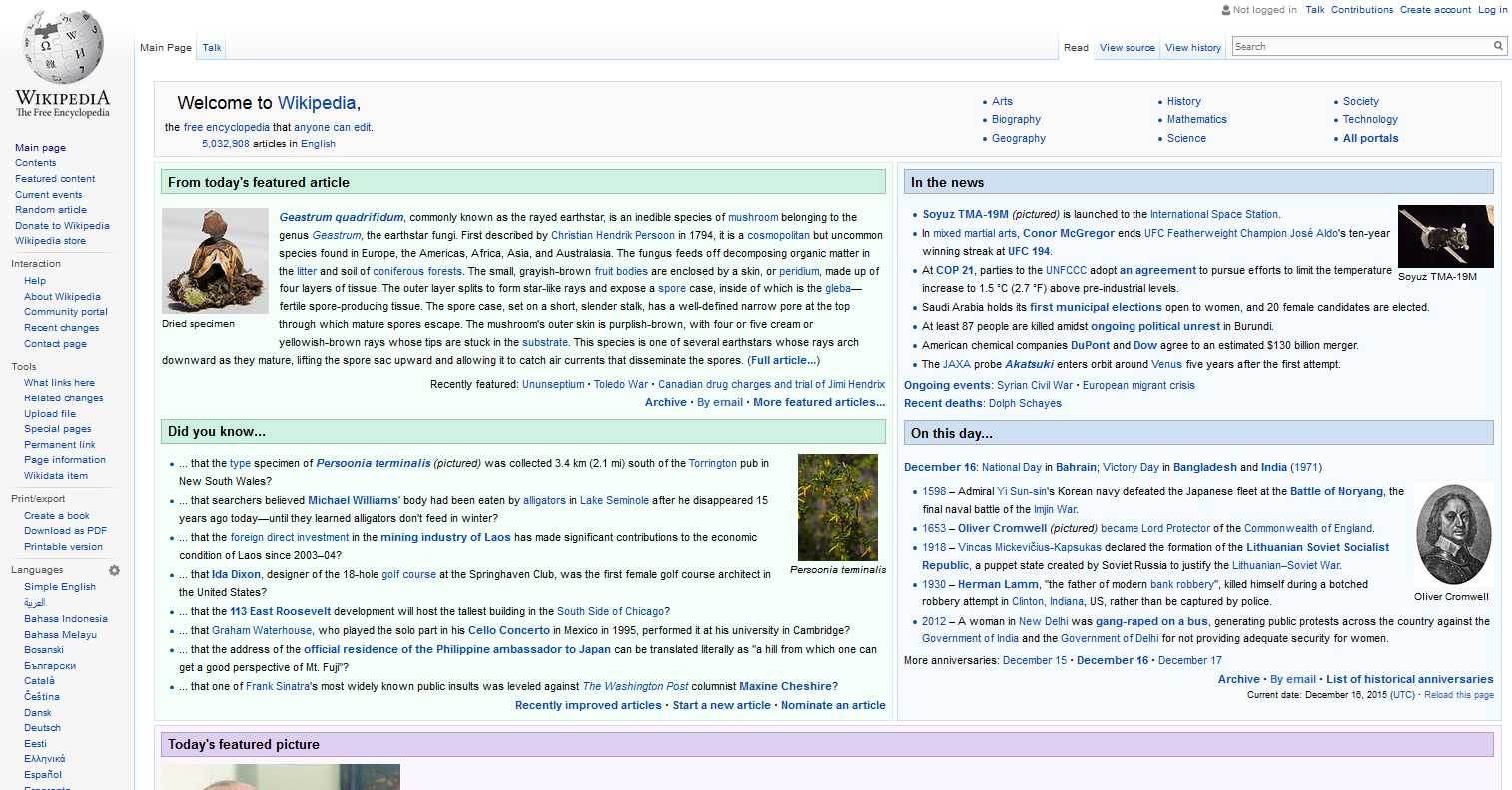This screenshot has width=1512, height=790.
Task: Select the Deutsch language link
Action: 42,728
